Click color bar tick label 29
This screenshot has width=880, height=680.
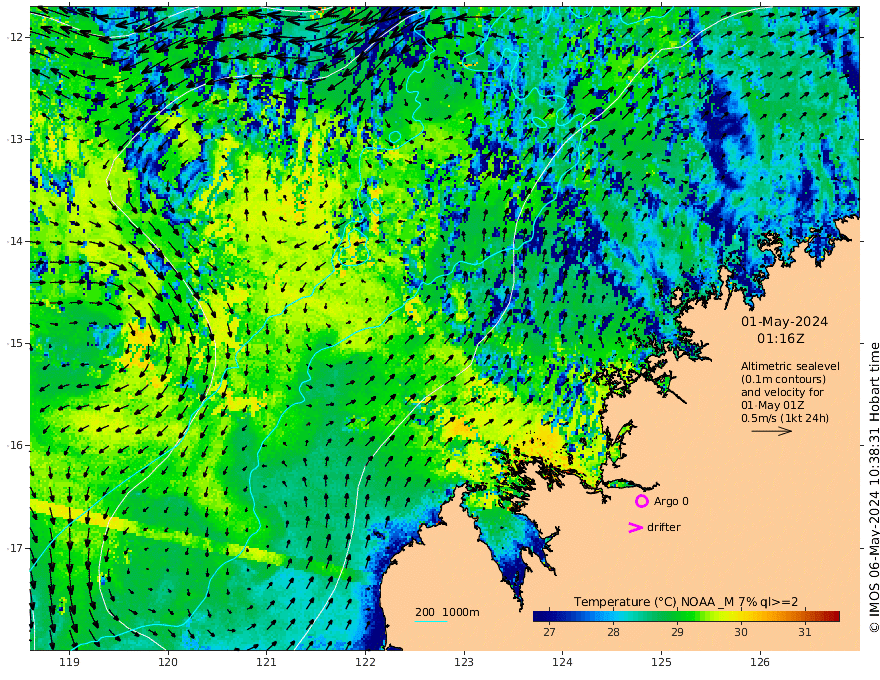click(x=677, y=632)
